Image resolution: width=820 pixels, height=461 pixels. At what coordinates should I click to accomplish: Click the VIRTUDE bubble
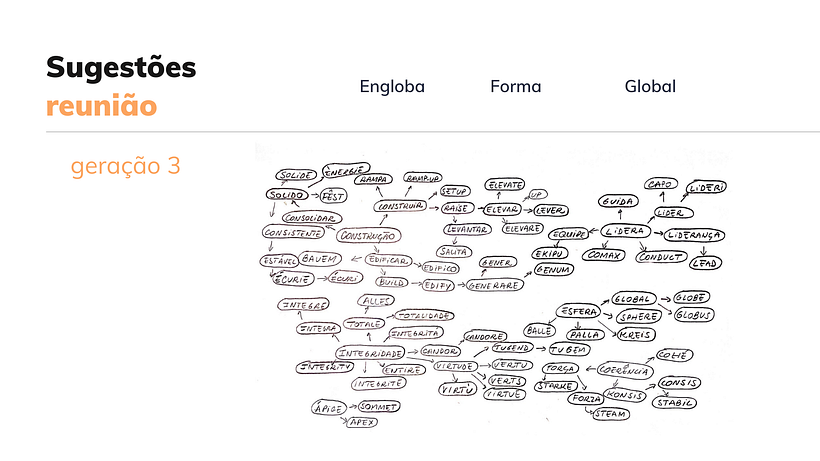455,366
